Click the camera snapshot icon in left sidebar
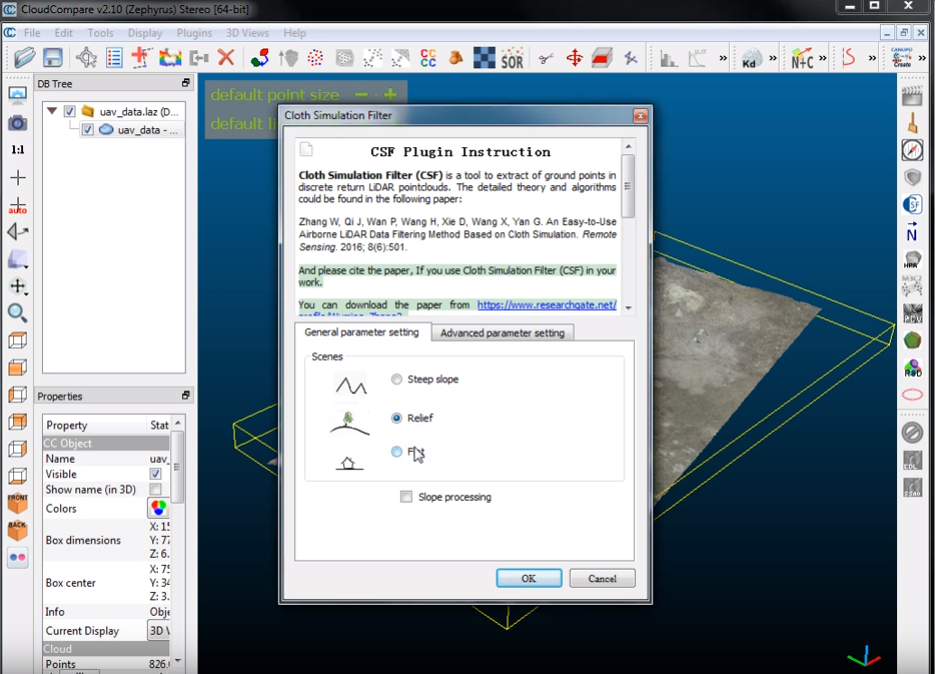935x674 pixels. coord(17,123)
